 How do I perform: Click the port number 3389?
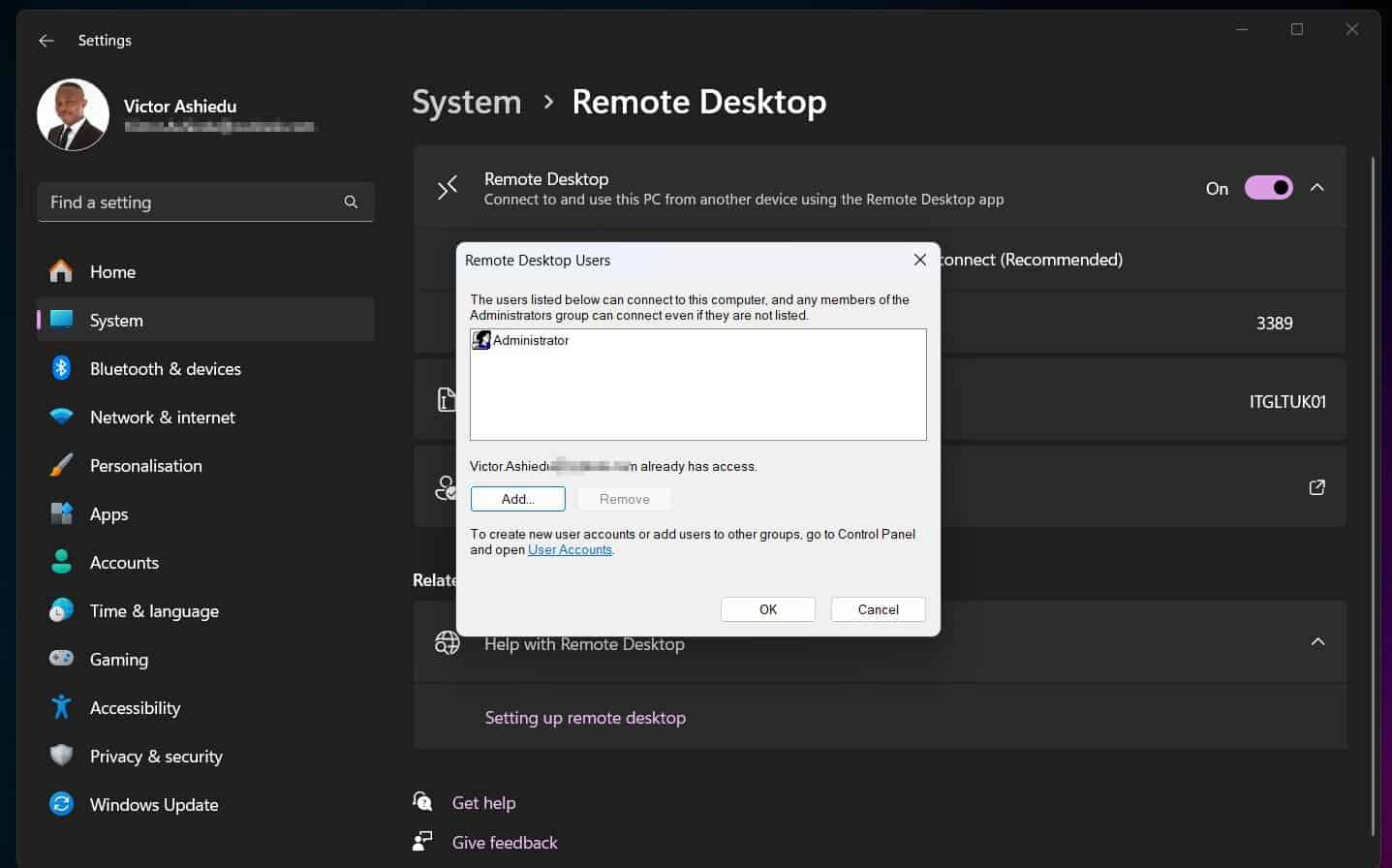click(x=1274, y=324)
